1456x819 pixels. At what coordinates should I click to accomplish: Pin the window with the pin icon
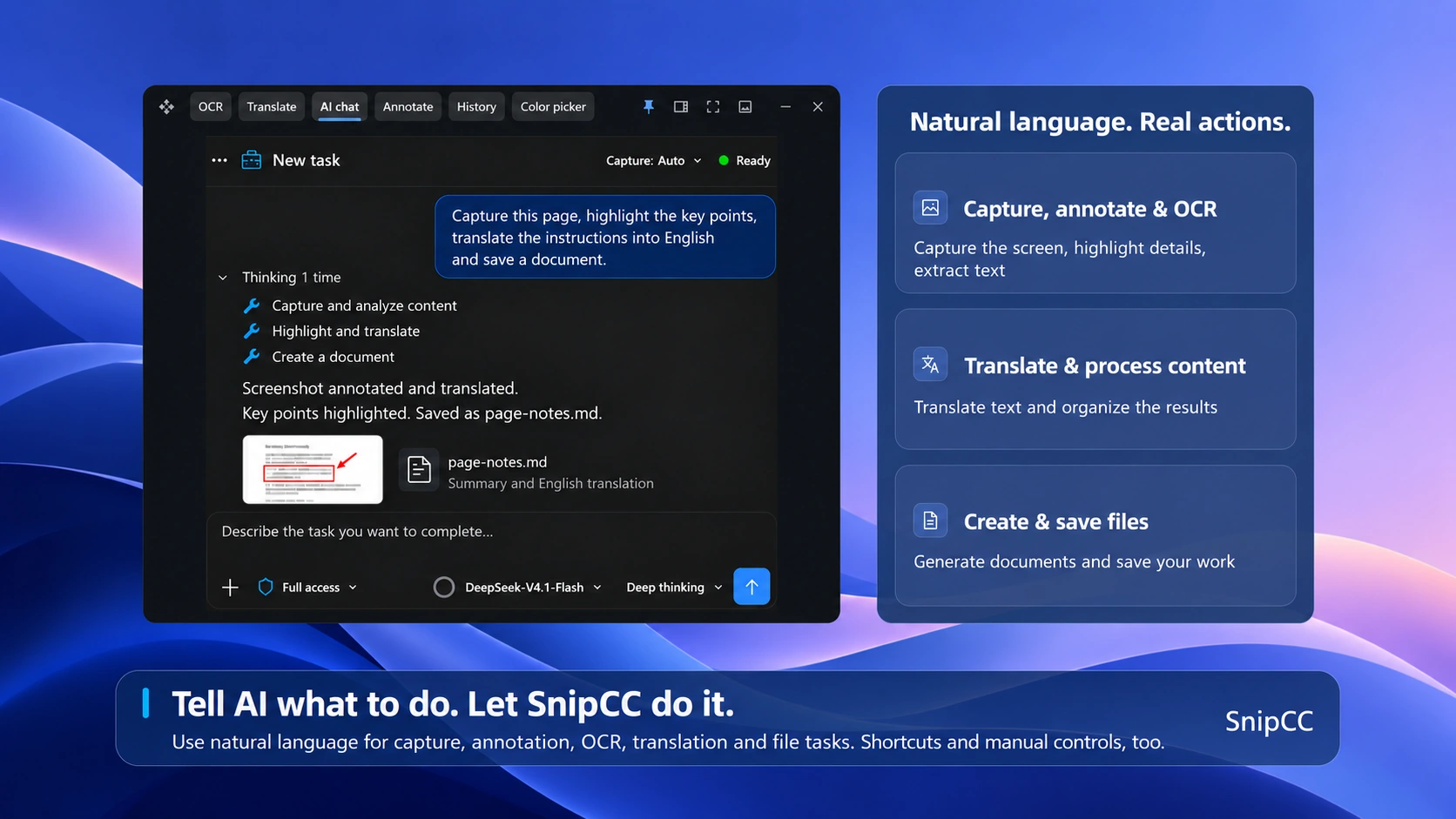click(x=649, y=106)
